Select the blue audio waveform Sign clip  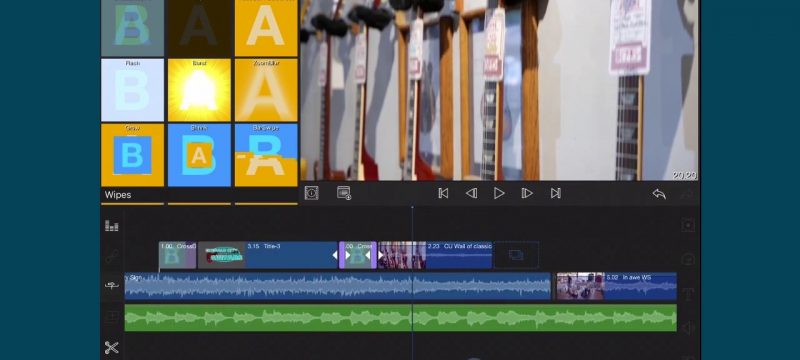pyautogui.click(x=338, y=286)
